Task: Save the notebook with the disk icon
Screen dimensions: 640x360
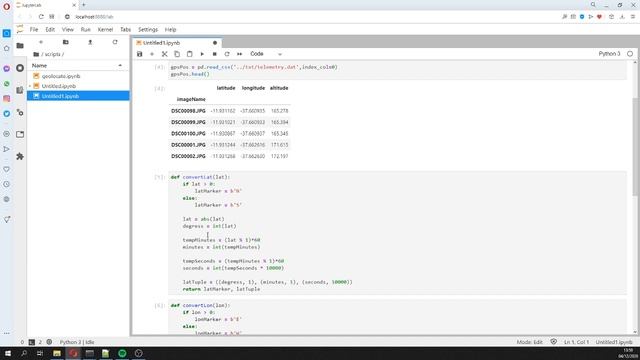Action: coord(140,54)
